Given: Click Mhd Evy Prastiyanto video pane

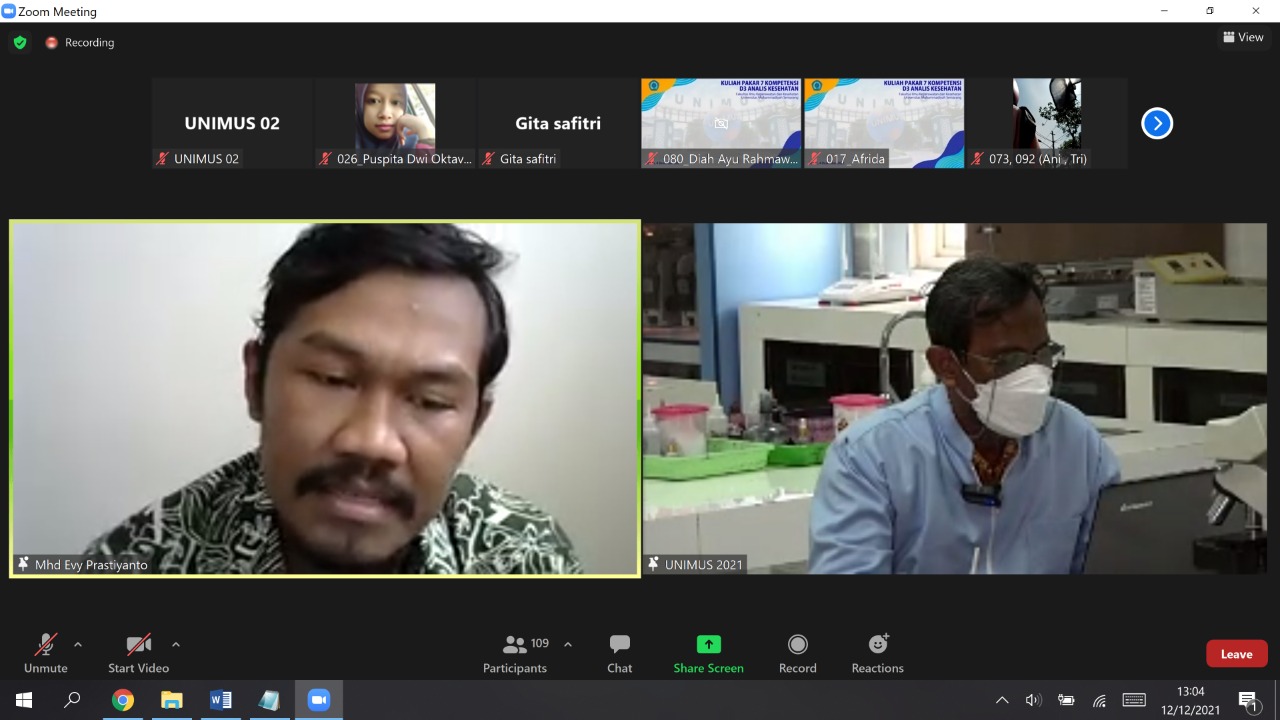Looking at the screenshot, I should 325,398.
